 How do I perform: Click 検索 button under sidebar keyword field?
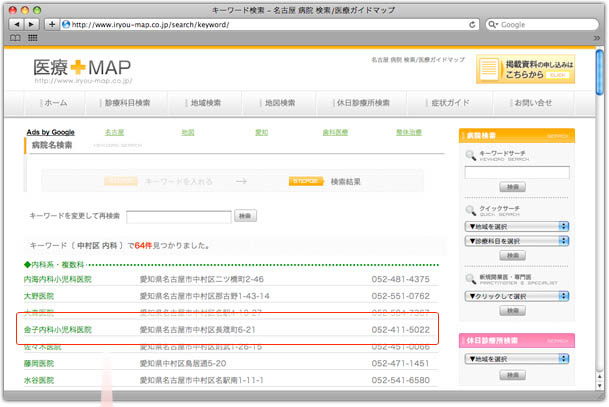(513, 187)
